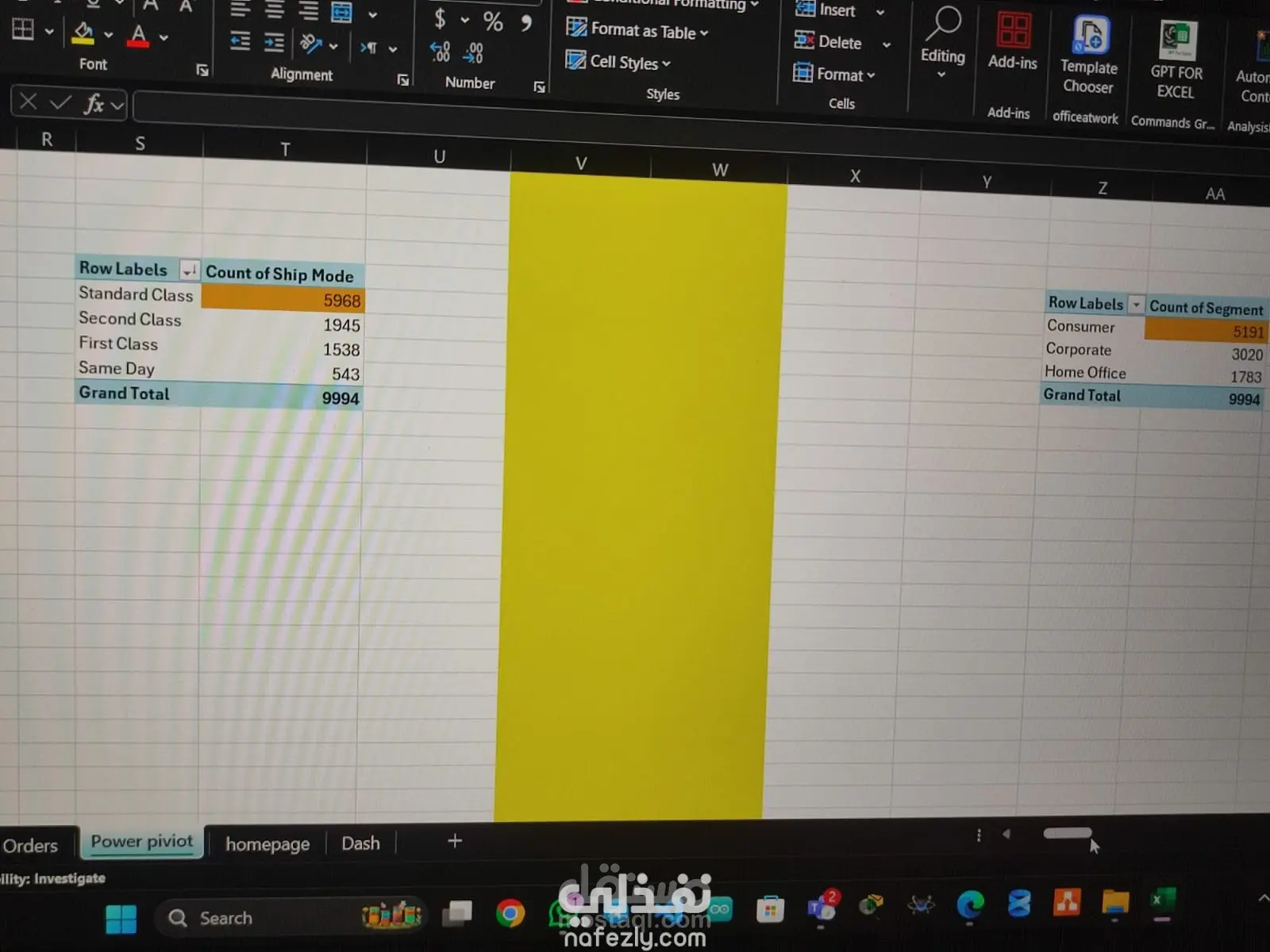The image size is (1270, 952).
Task: Cancel formula entry with X button
Action: 28,101
